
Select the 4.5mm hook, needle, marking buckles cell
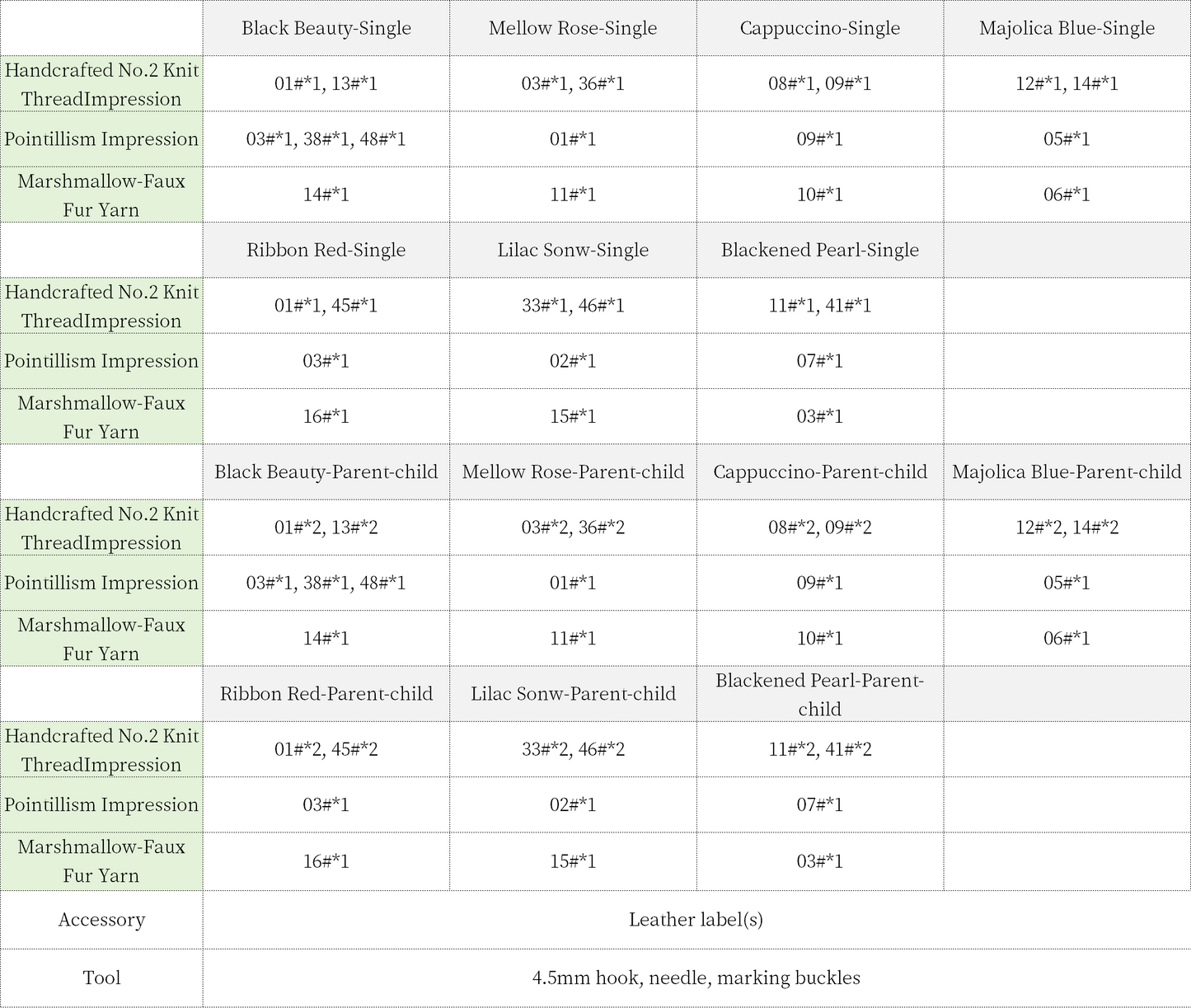(x=696, y=978)
